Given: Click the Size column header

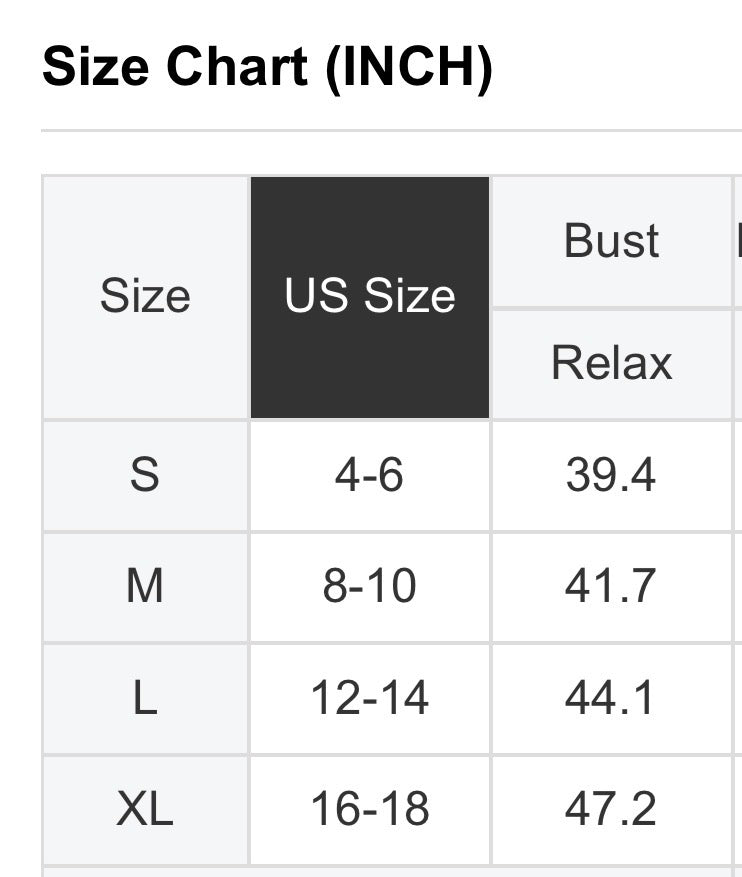Looking at the screenshot, I should (x=145, y=297).
